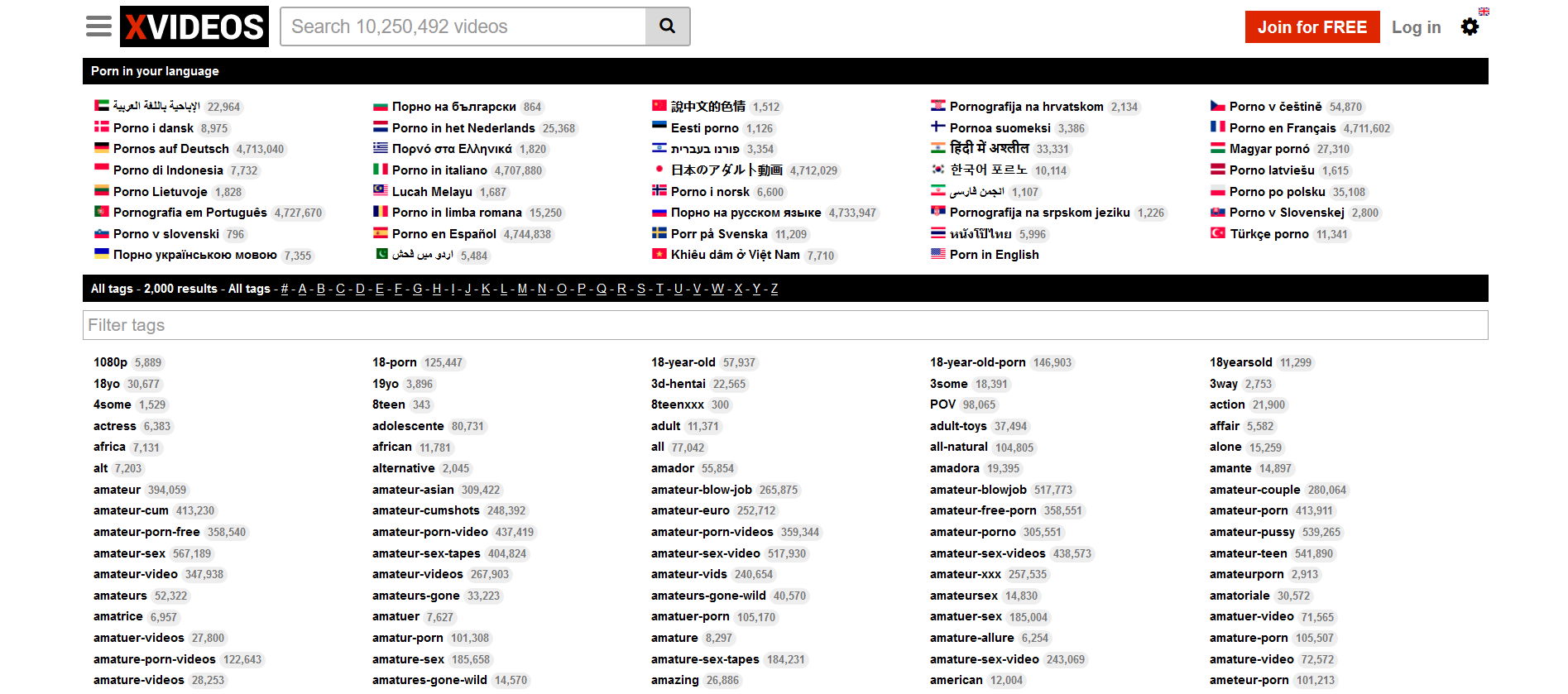Click the Turkish flag icon
The height and width of the screenshot is (694, 1568).
click(1218, 233)
